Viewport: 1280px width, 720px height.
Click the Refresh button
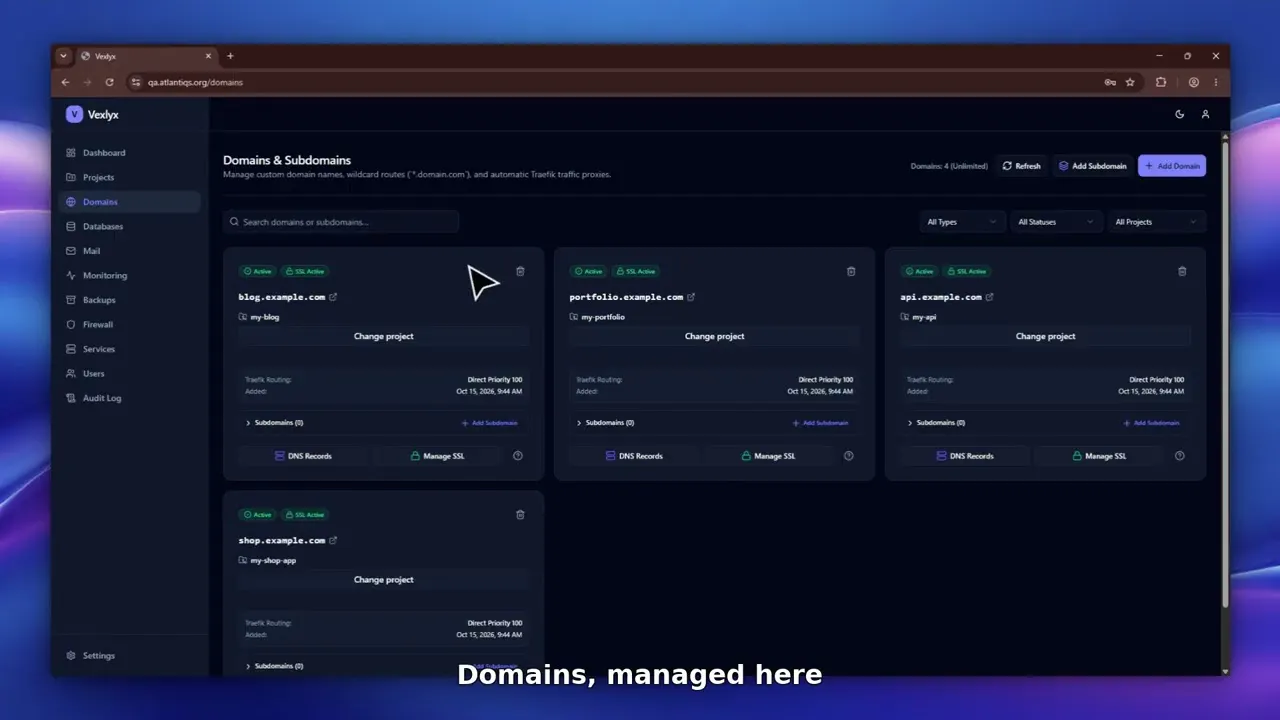pos(1021,166)
